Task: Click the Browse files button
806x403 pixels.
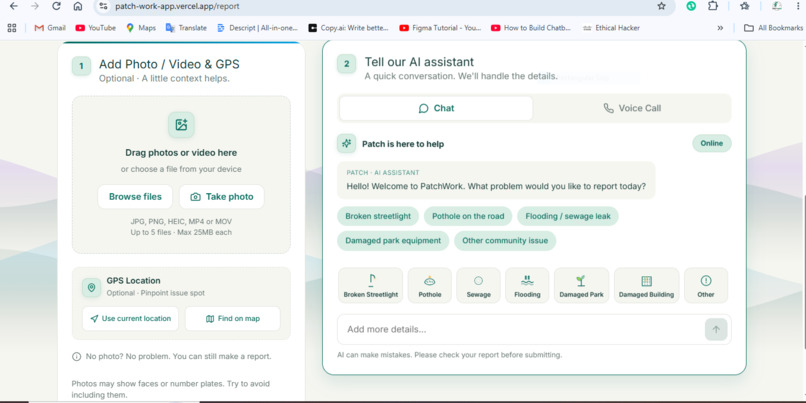Action: pos(135,197)
